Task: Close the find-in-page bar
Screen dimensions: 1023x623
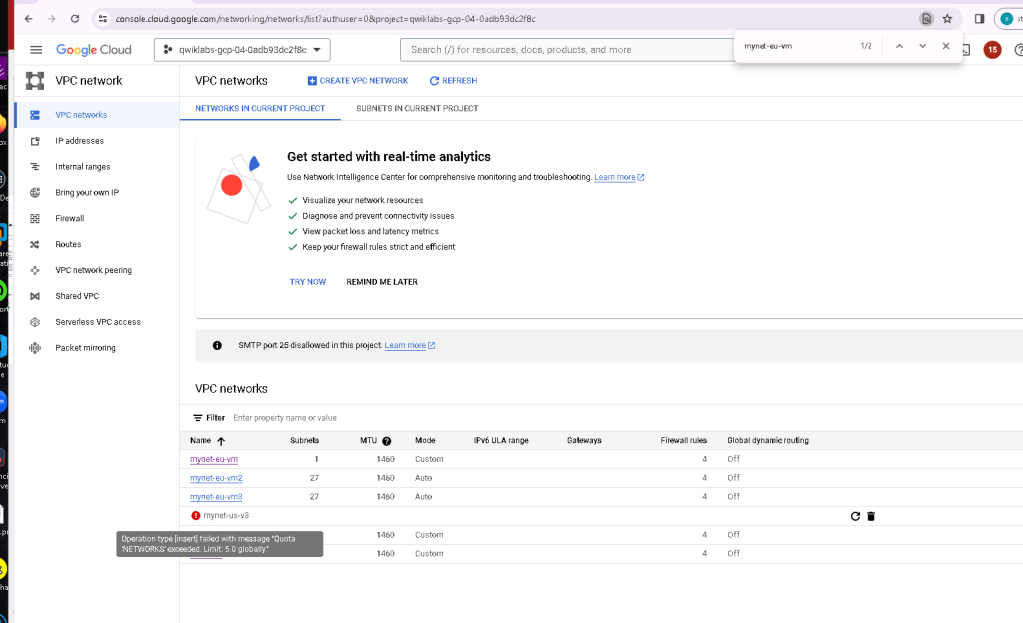Action: click(x=946, y=46)
